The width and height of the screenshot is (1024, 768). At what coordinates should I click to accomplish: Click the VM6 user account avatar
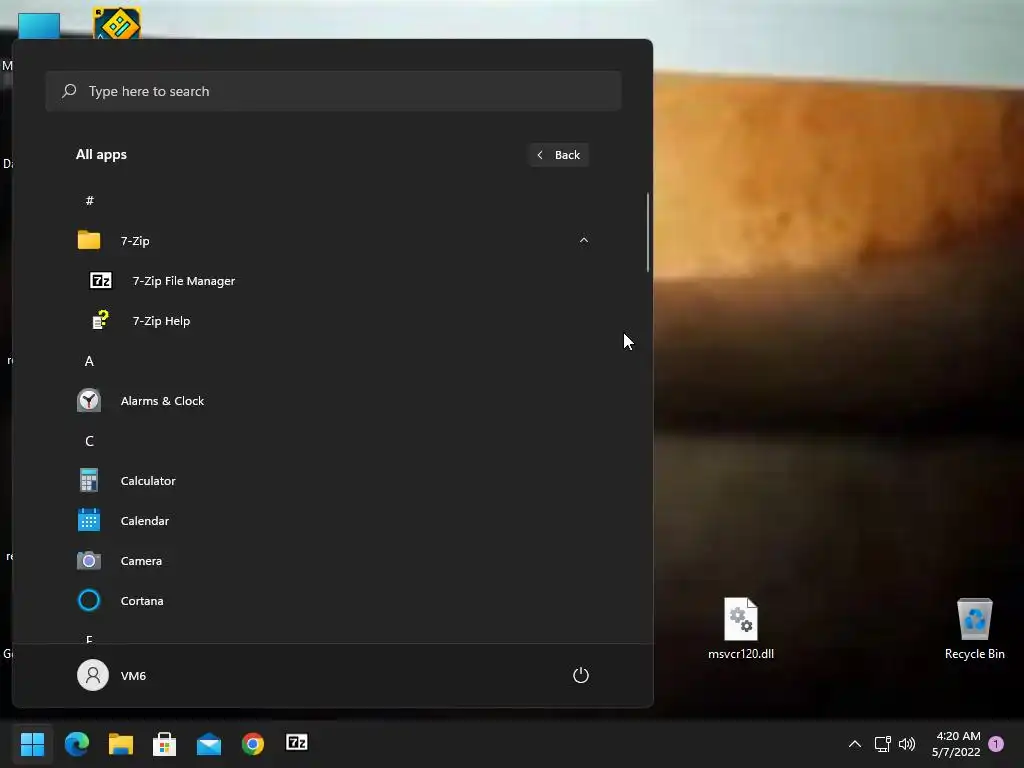click(x=93, y=675)
